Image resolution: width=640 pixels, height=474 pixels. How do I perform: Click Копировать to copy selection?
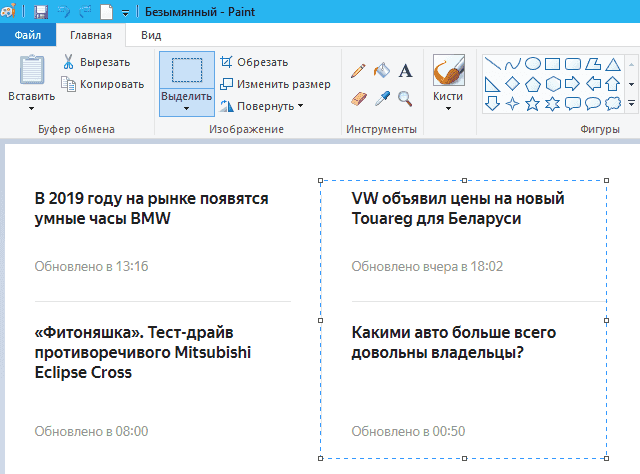coord(103,84)
